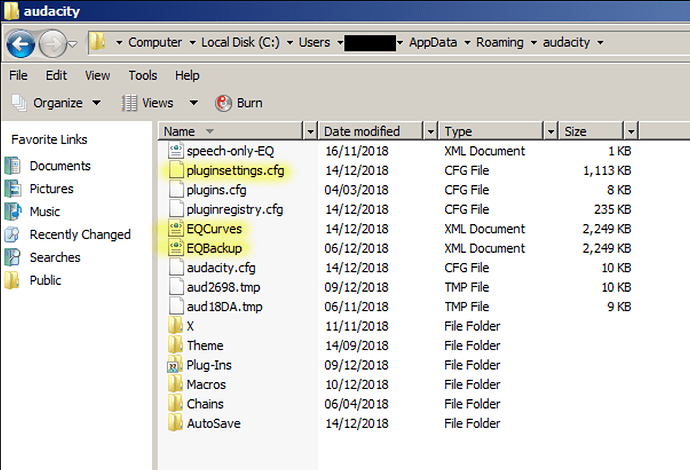Image resolution: width=690 pixels, height=470 pixels.
Task: Click the Music favorite link icon
Action: coord(12,212)
